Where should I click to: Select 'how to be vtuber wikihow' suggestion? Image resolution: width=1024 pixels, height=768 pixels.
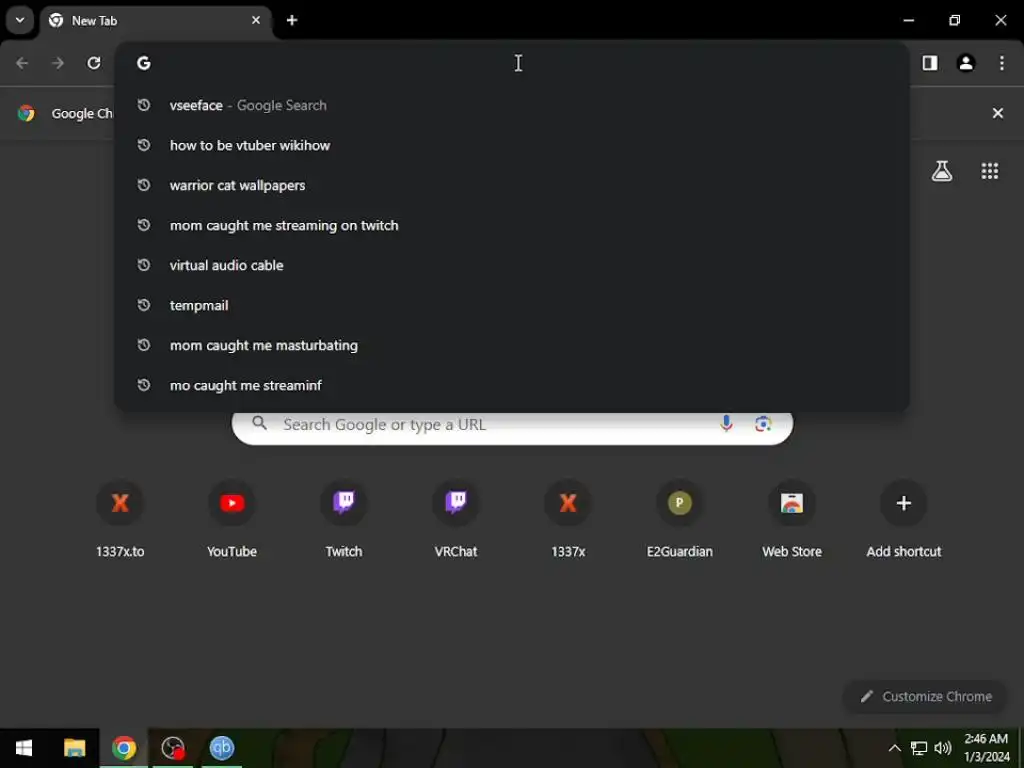click(512, 145)
